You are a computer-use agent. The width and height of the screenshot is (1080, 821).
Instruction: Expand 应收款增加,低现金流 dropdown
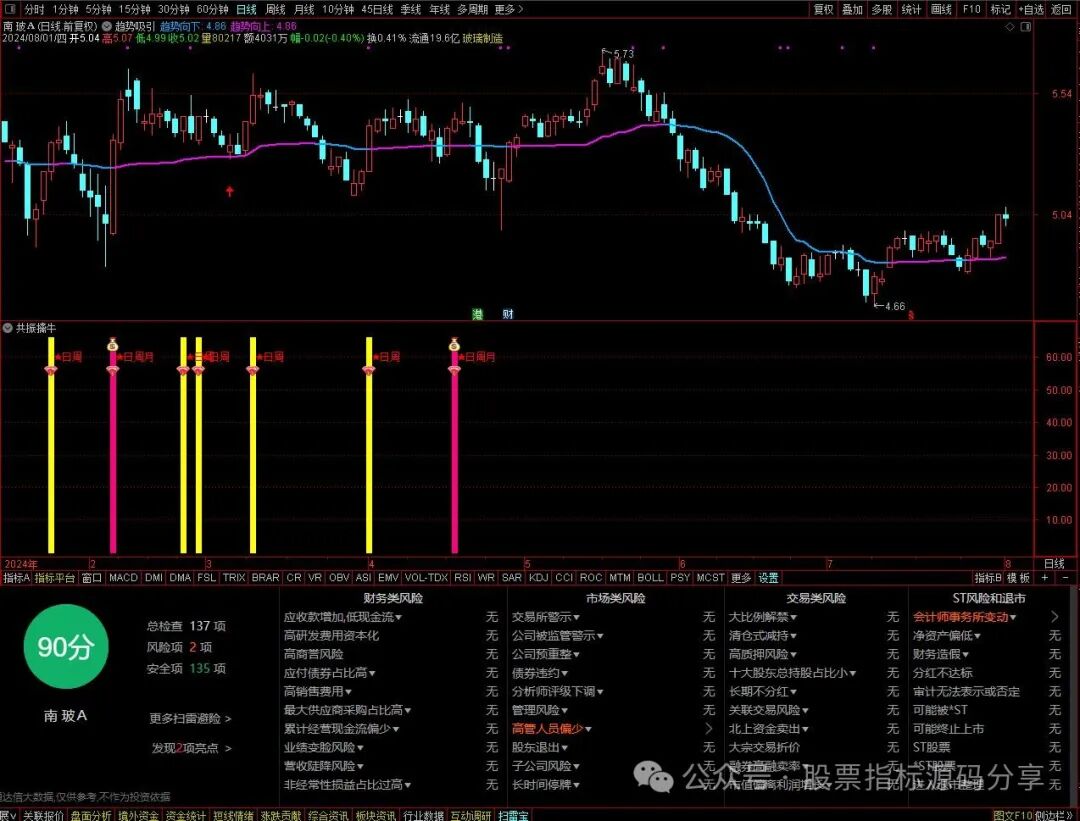(398, 617)
